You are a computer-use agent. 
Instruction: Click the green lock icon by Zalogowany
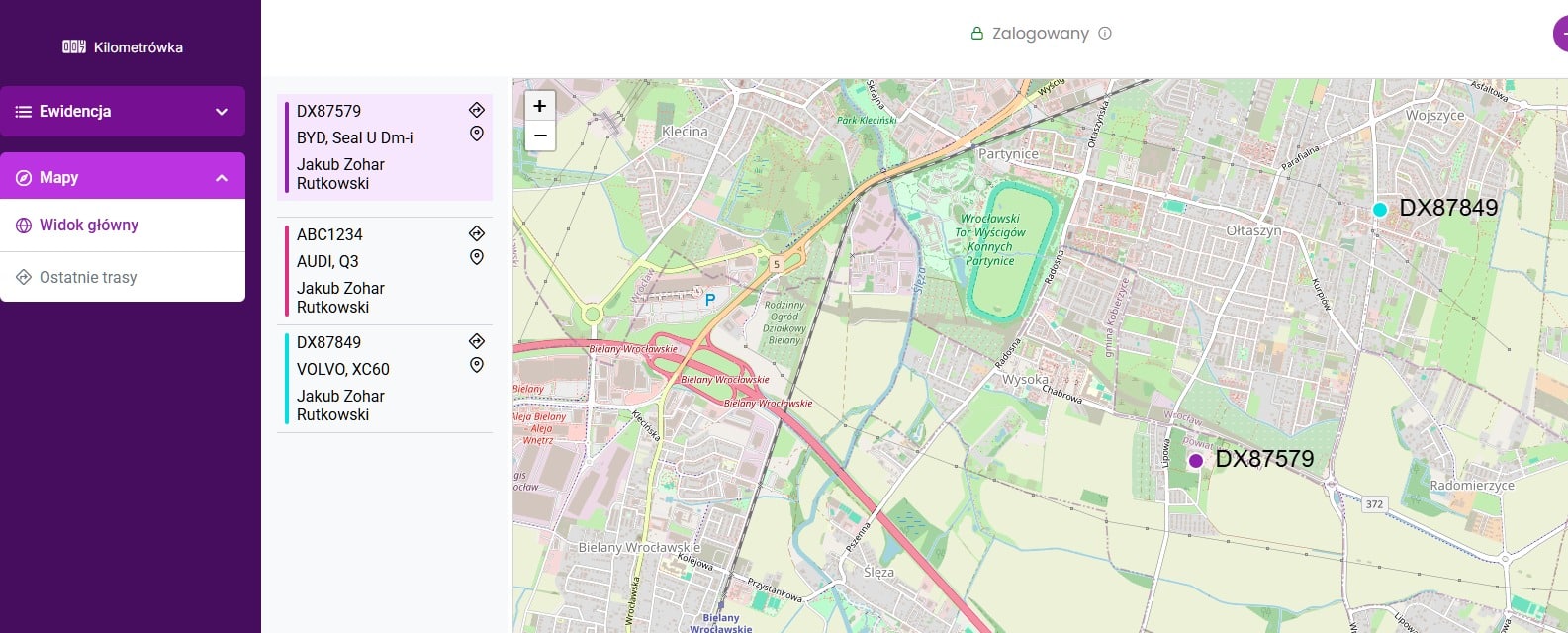(977, 34)
